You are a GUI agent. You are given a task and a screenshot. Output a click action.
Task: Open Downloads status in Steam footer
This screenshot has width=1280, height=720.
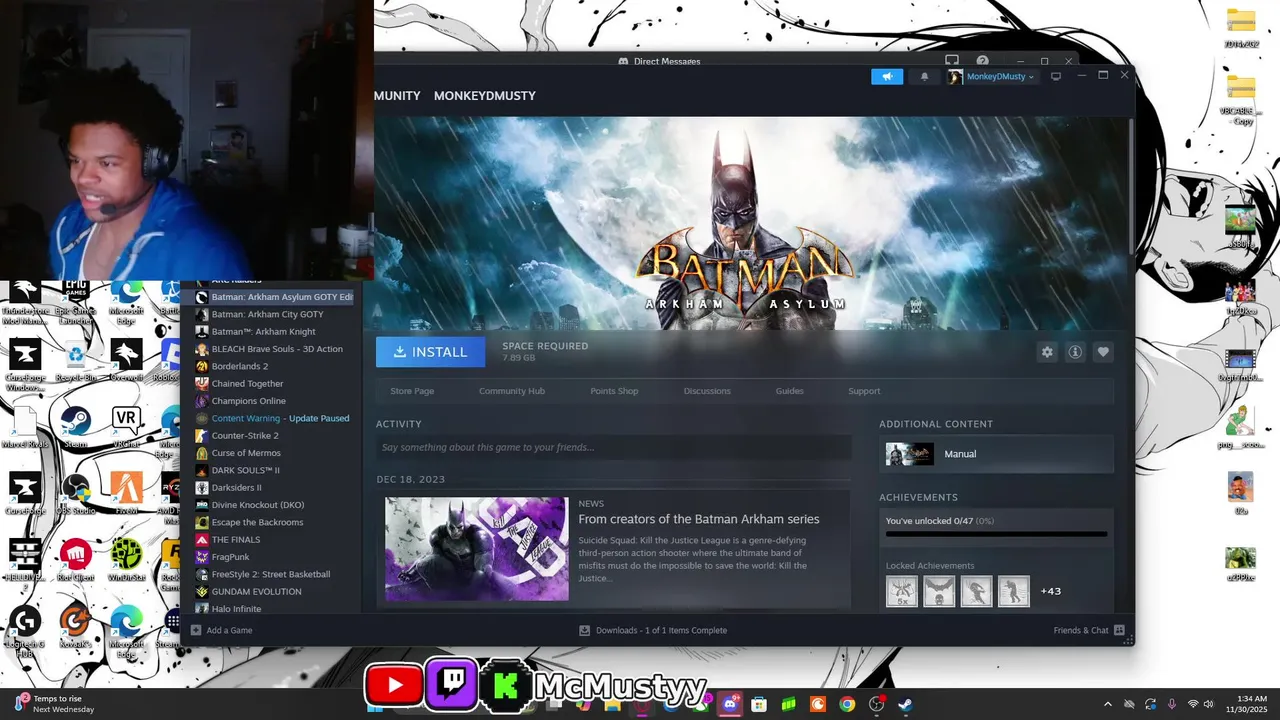pyautogui.click(x=653, y=630)
